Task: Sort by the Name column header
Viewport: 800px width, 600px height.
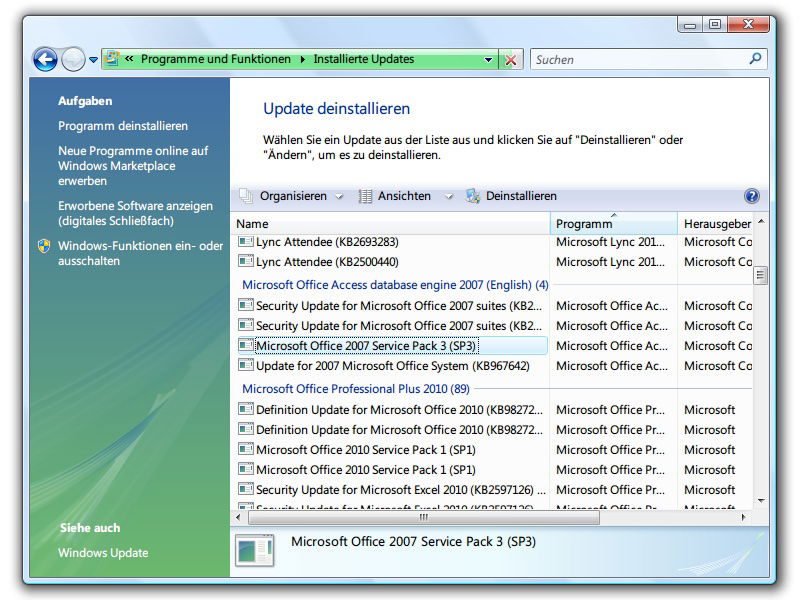Action: pos(391,223)
